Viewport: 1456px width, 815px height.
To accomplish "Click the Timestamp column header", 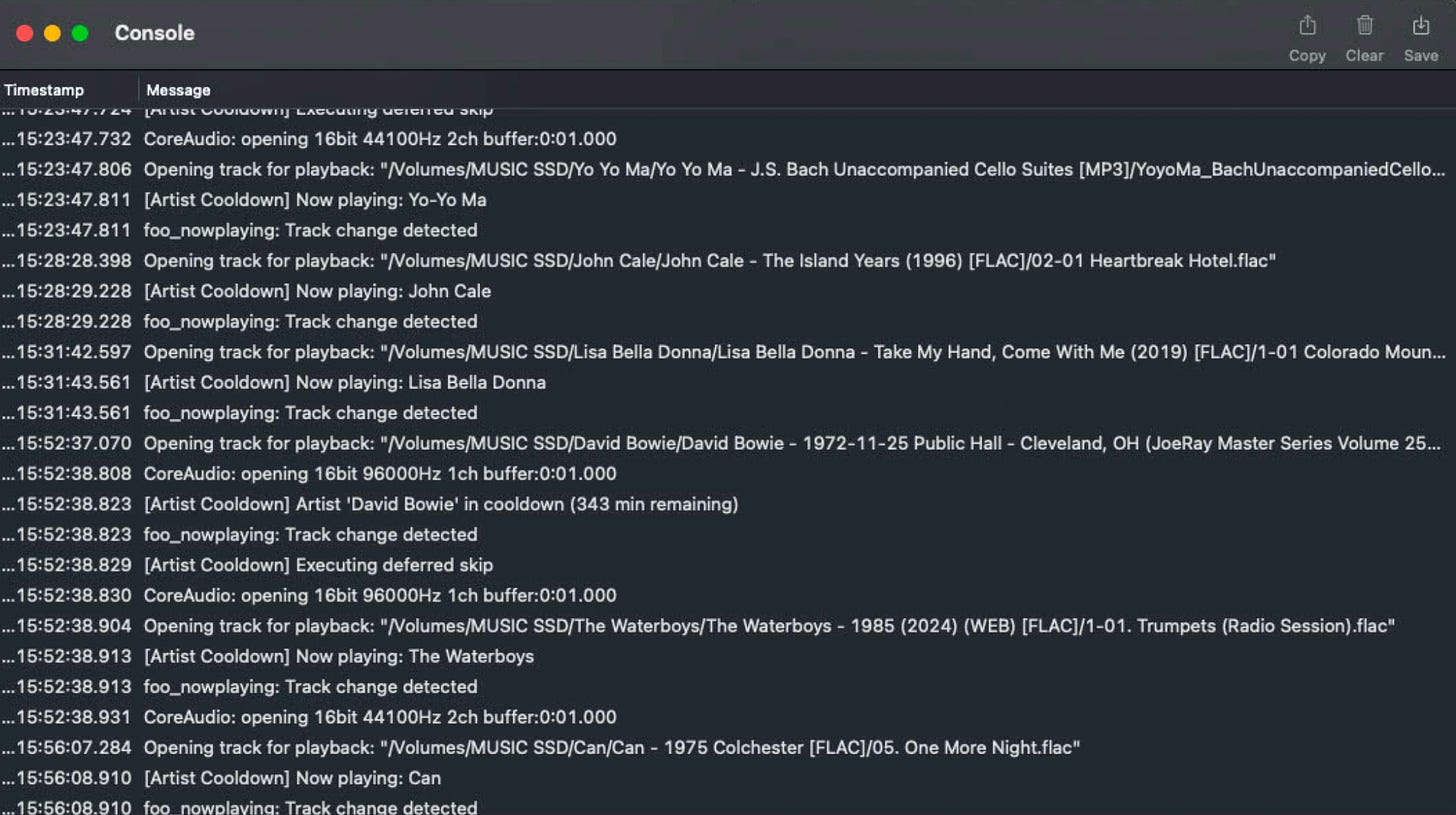I will (x=44, y=90).
